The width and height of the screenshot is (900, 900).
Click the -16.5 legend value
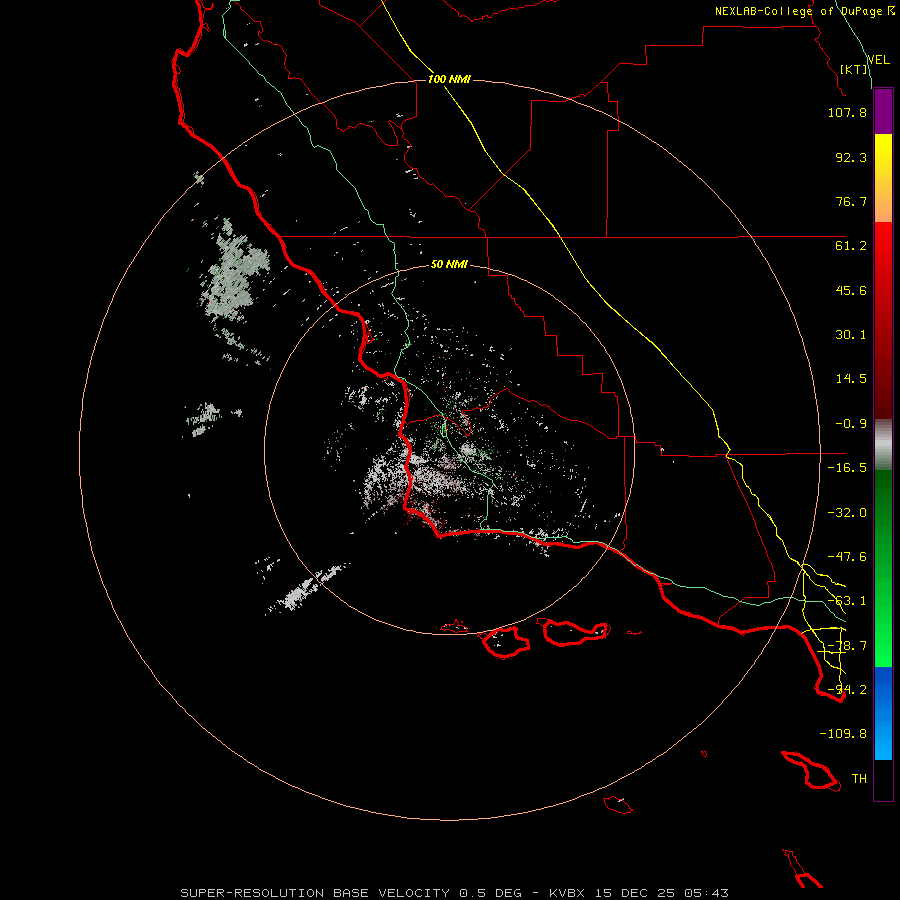click(x=847, y=468)
